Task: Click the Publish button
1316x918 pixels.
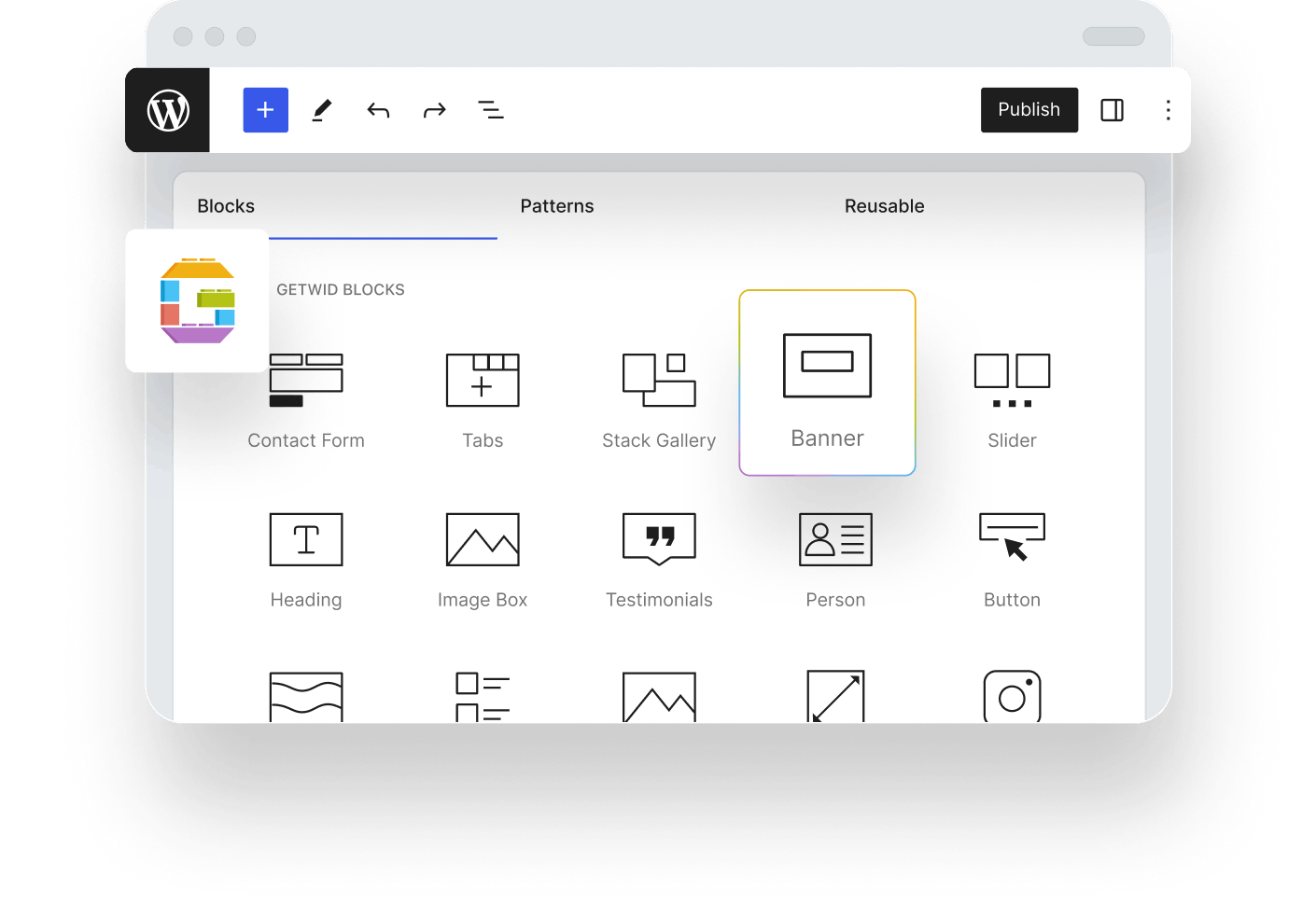Action: coord(1029,110)
